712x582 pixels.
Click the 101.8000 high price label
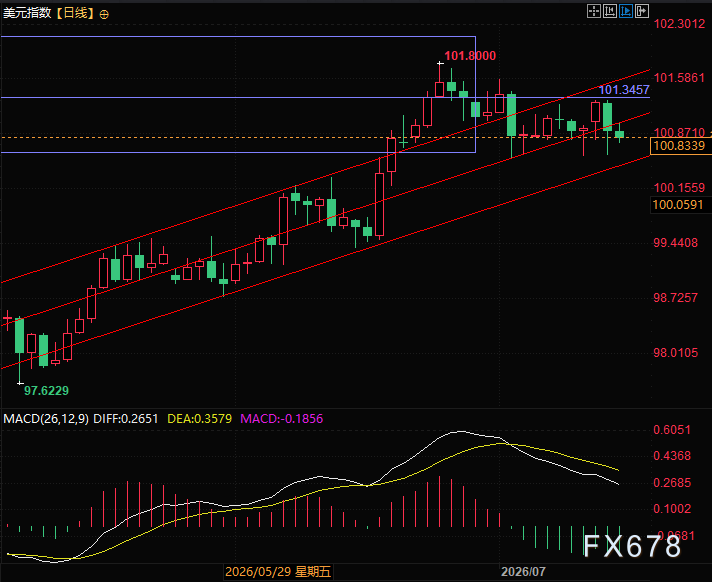tap(470, 56)
